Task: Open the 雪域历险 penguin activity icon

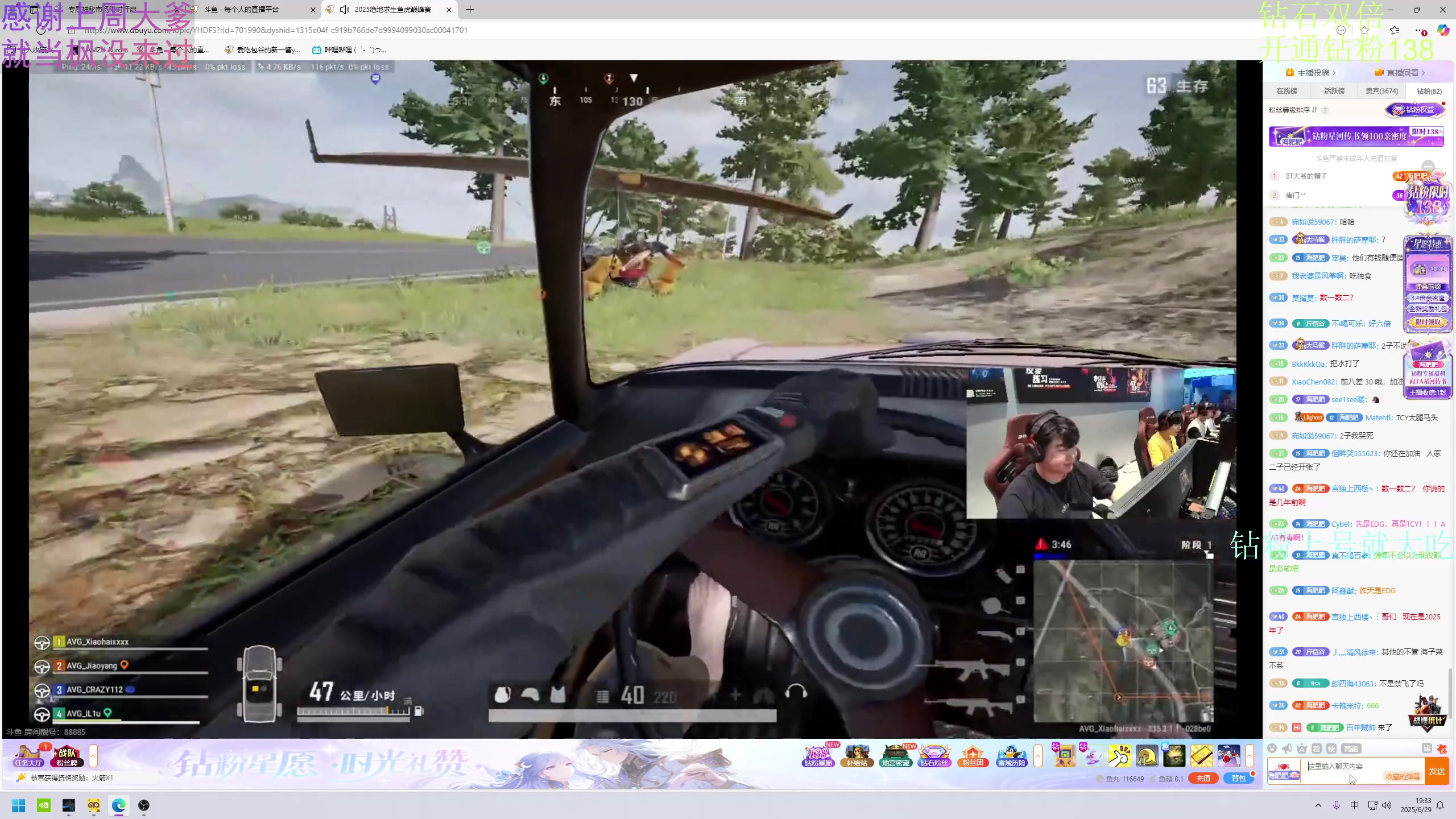Action: (x=1012, y=756)
